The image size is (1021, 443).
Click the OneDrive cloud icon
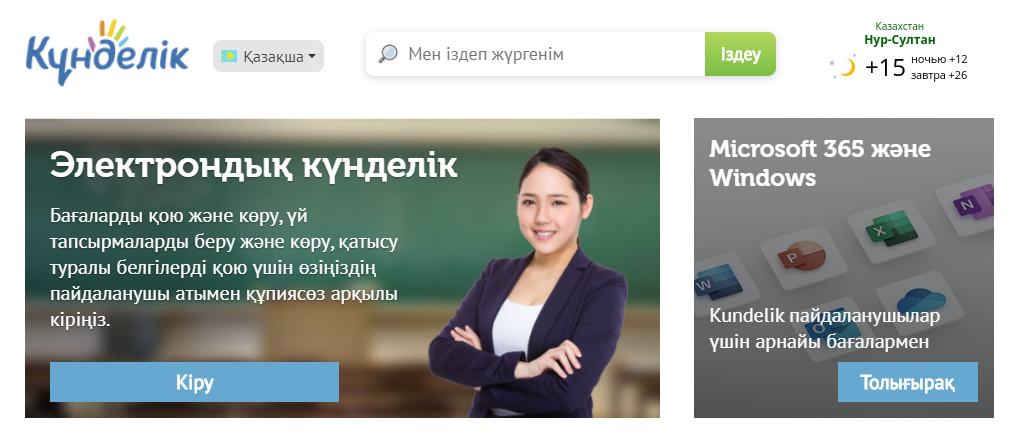pos(921,302)
